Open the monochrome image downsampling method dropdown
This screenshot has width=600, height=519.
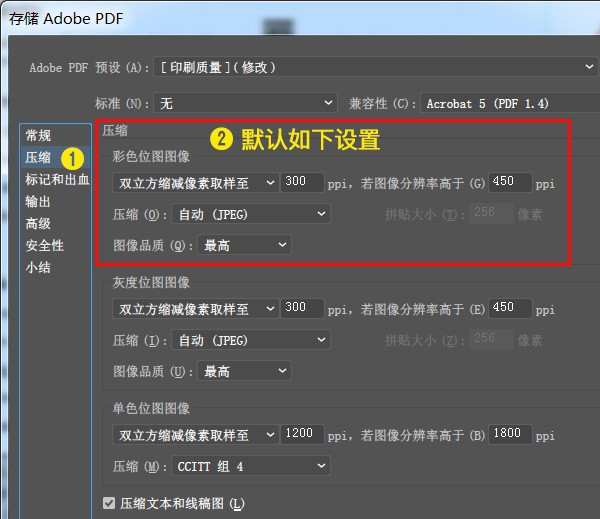(196, 434)
